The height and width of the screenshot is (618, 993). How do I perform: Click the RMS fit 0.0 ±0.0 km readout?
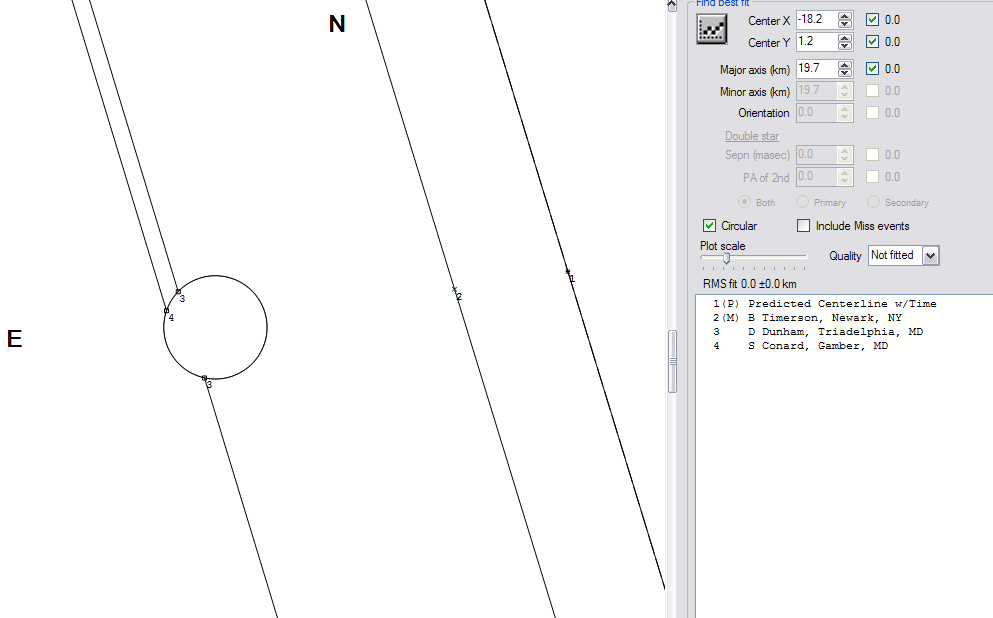click(x=750, y=284)
